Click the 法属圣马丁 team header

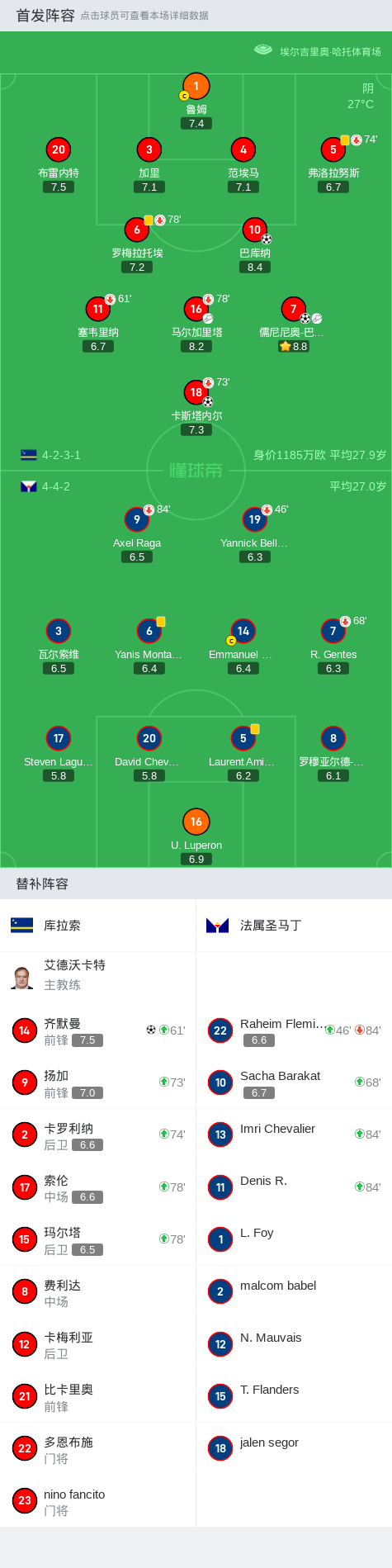pyautogui.click(x=294, y=926)
